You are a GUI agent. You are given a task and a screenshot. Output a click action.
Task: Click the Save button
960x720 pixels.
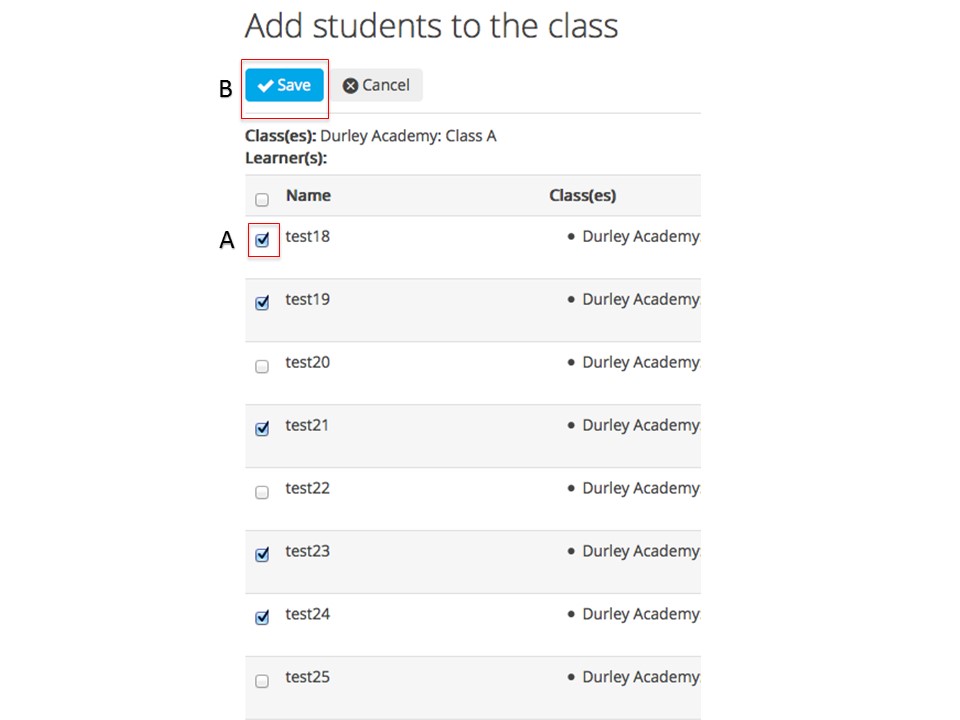pyautogui.click(x=284, y=85)
